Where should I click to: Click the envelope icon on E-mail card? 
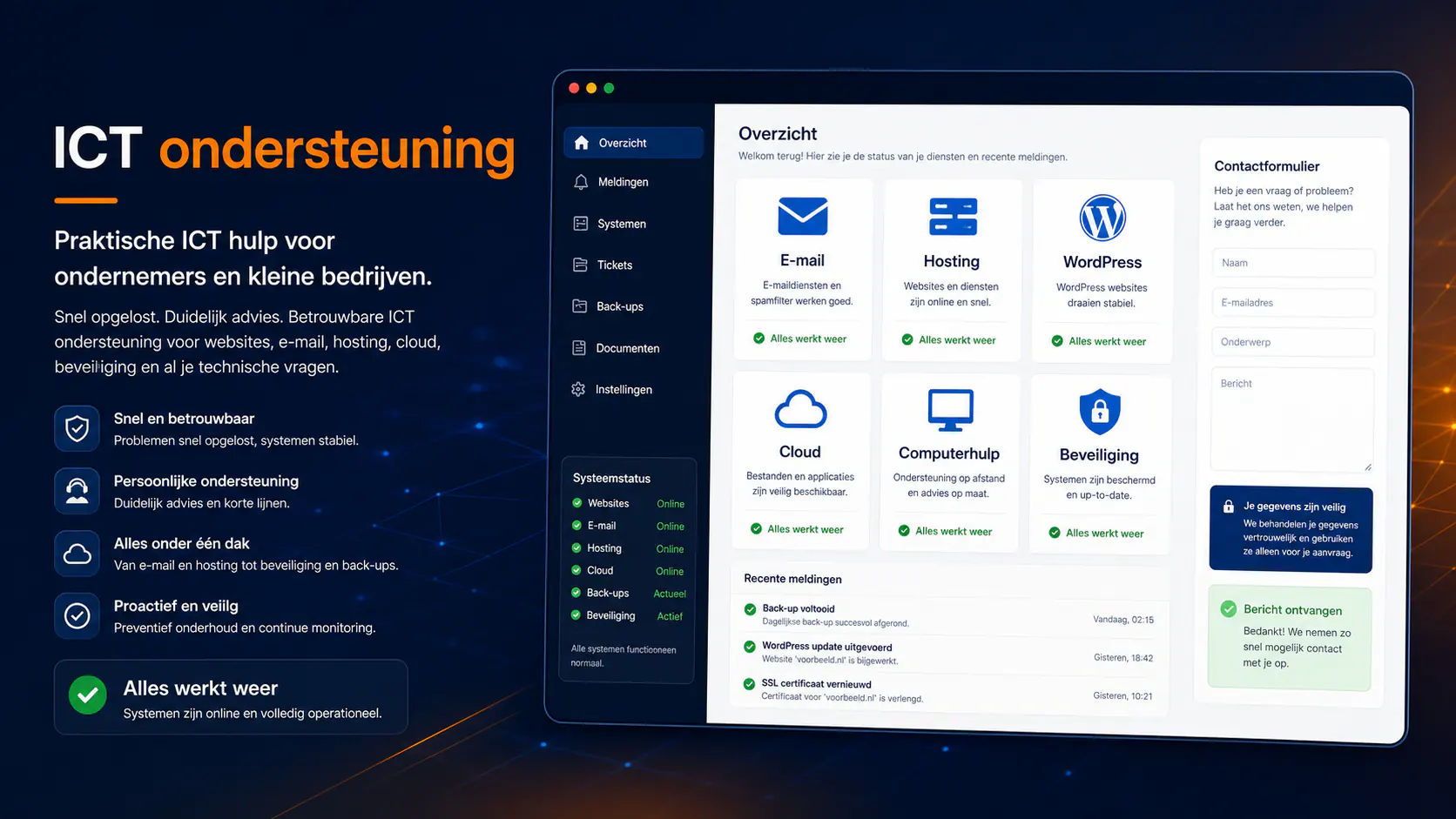(802, 217)
